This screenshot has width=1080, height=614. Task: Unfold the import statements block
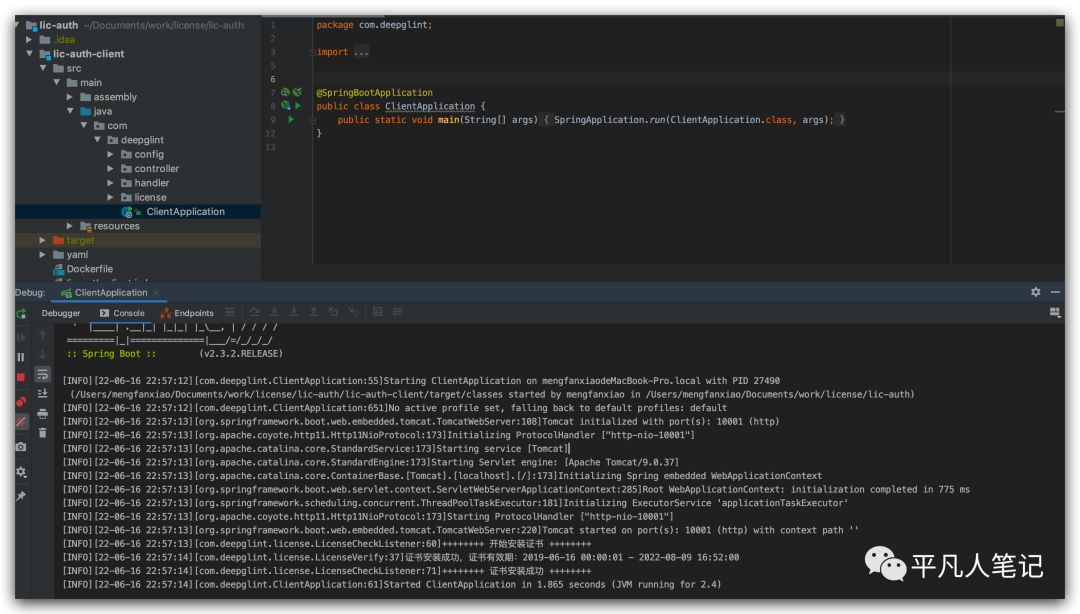(313, 52)
